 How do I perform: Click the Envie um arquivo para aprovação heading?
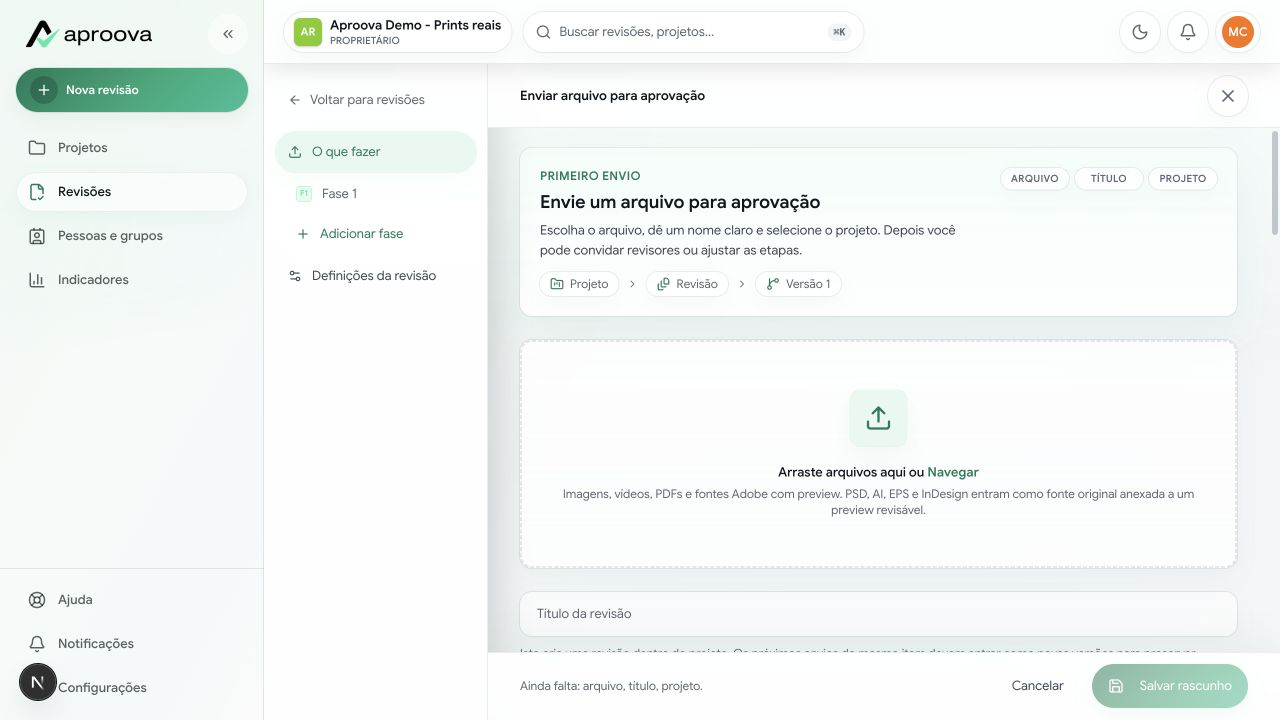(x=680, y=202)
